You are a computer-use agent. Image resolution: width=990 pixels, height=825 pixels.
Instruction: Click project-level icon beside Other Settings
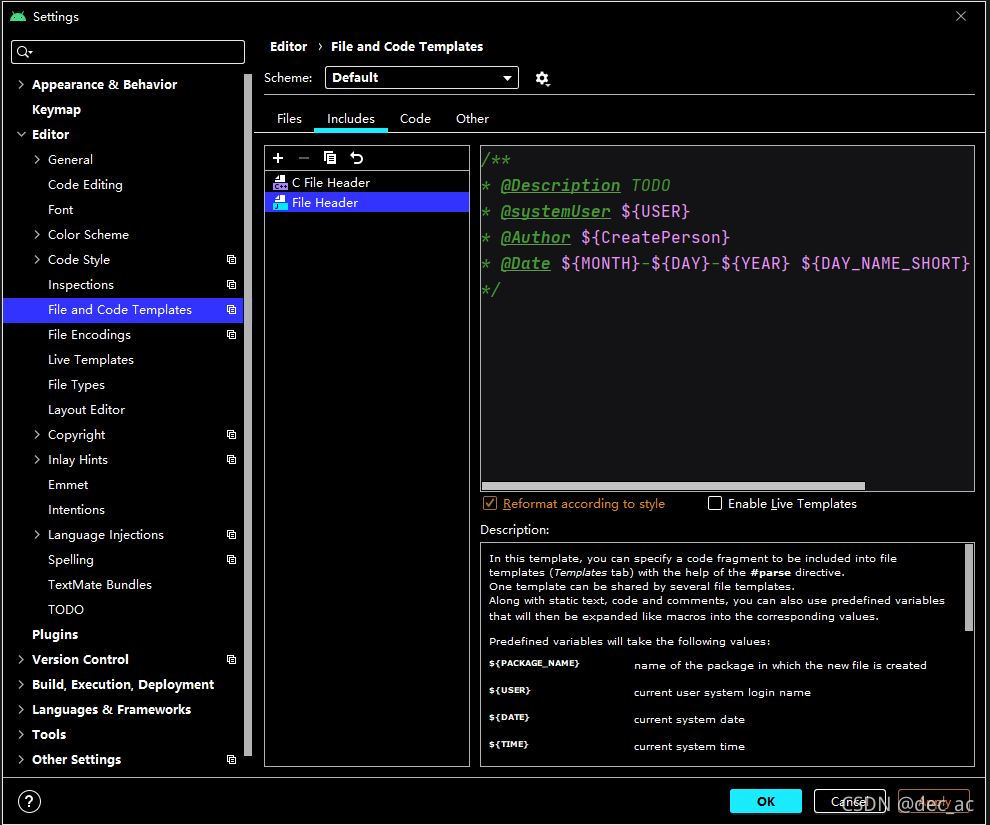231,759
